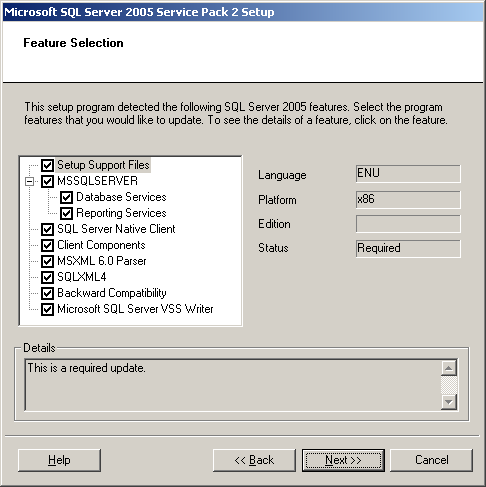
Task: Proceed with the Next >> button
Action: point(343,460)
